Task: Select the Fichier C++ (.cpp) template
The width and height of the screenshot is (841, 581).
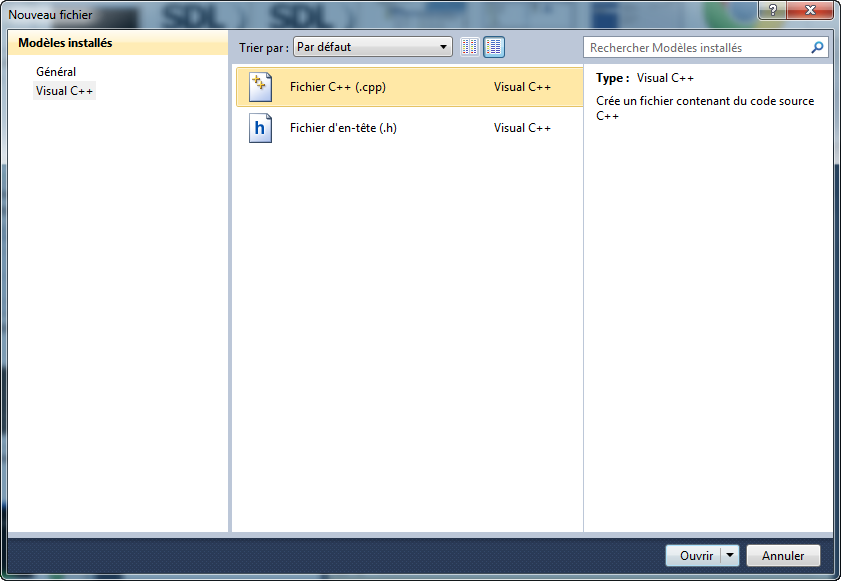Action: pyautogui.click(x=409, y=87)
